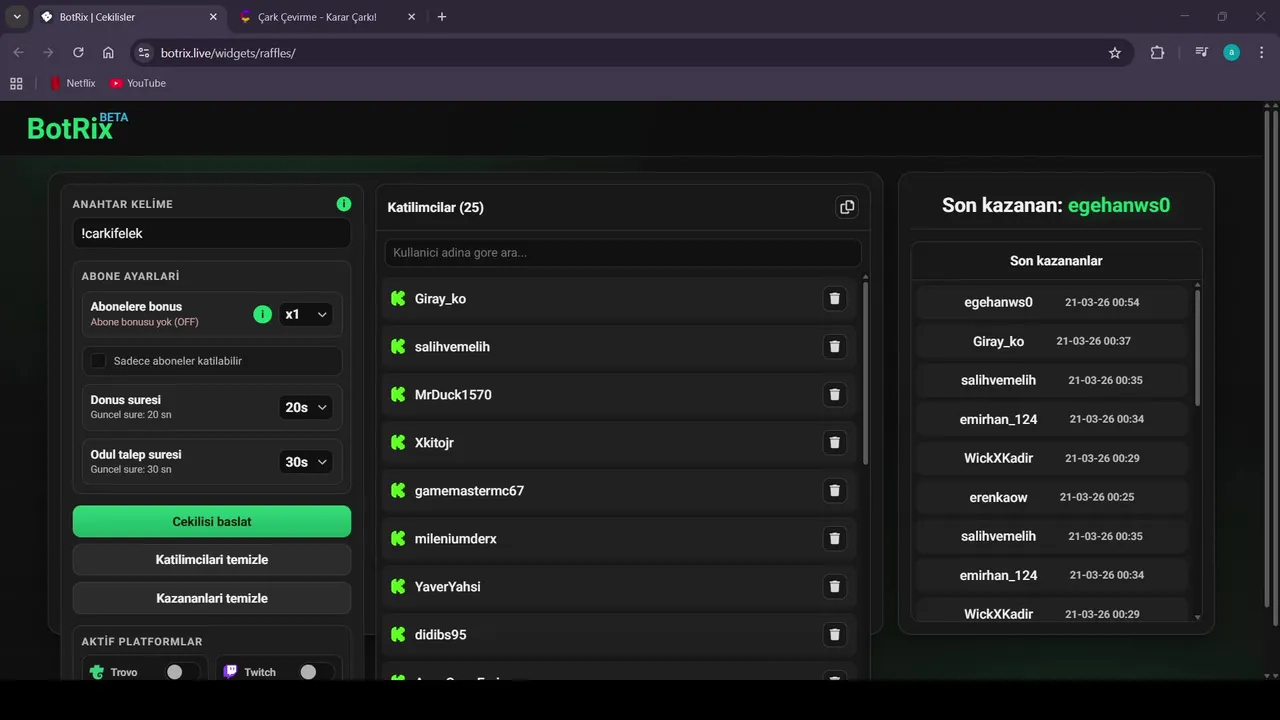Click the keyword field containing !carkifelek
Viewport: 1280px width, 720px height.
click(212, 233)
